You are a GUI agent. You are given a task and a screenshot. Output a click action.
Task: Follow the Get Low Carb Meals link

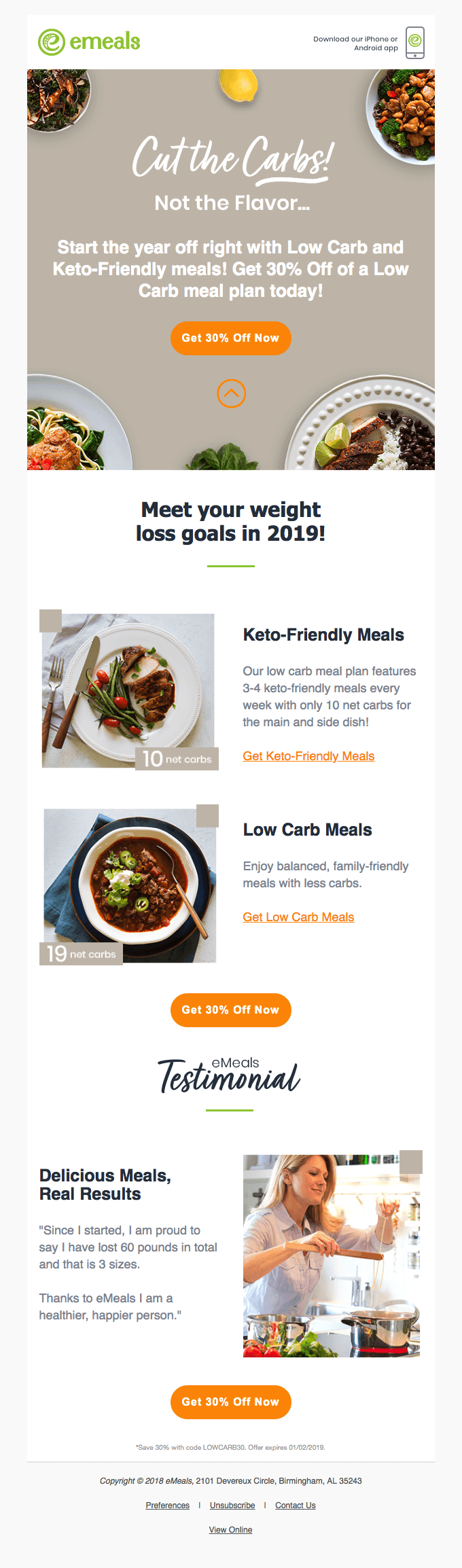click(x=298, y=917)
